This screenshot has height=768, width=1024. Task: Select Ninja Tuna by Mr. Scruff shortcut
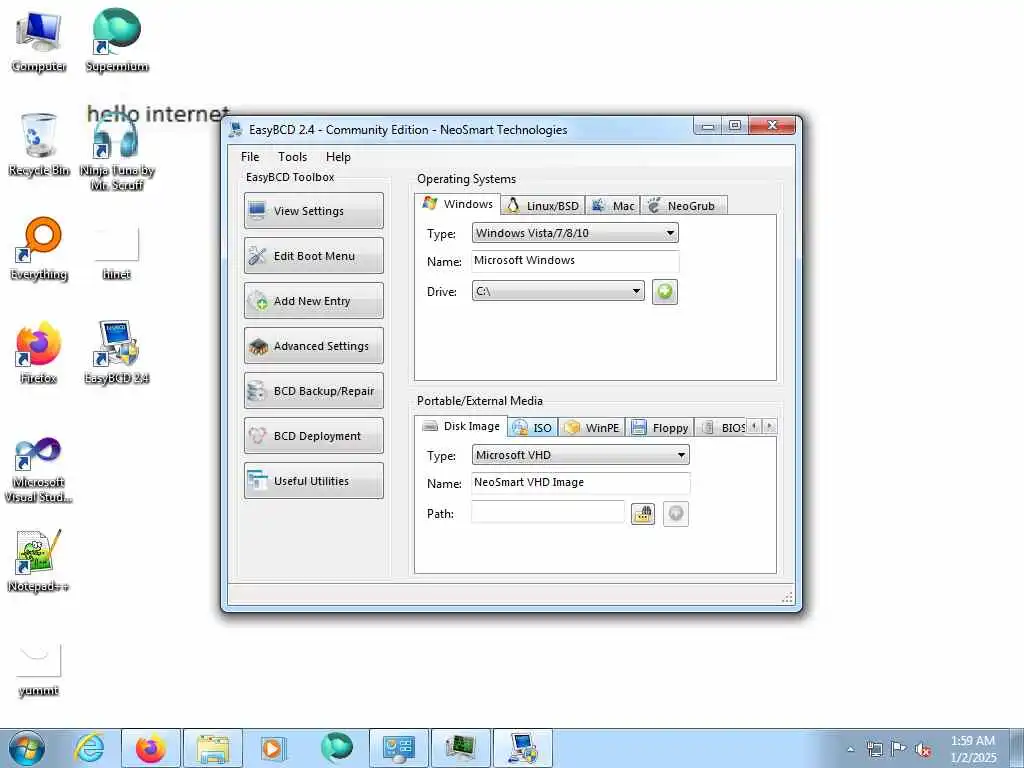(117, 153)
